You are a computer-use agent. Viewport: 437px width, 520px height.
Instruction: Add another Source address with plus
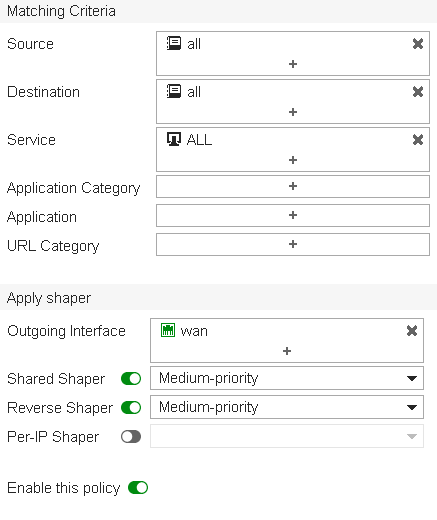pyautogui.click(x=293, y=64)
